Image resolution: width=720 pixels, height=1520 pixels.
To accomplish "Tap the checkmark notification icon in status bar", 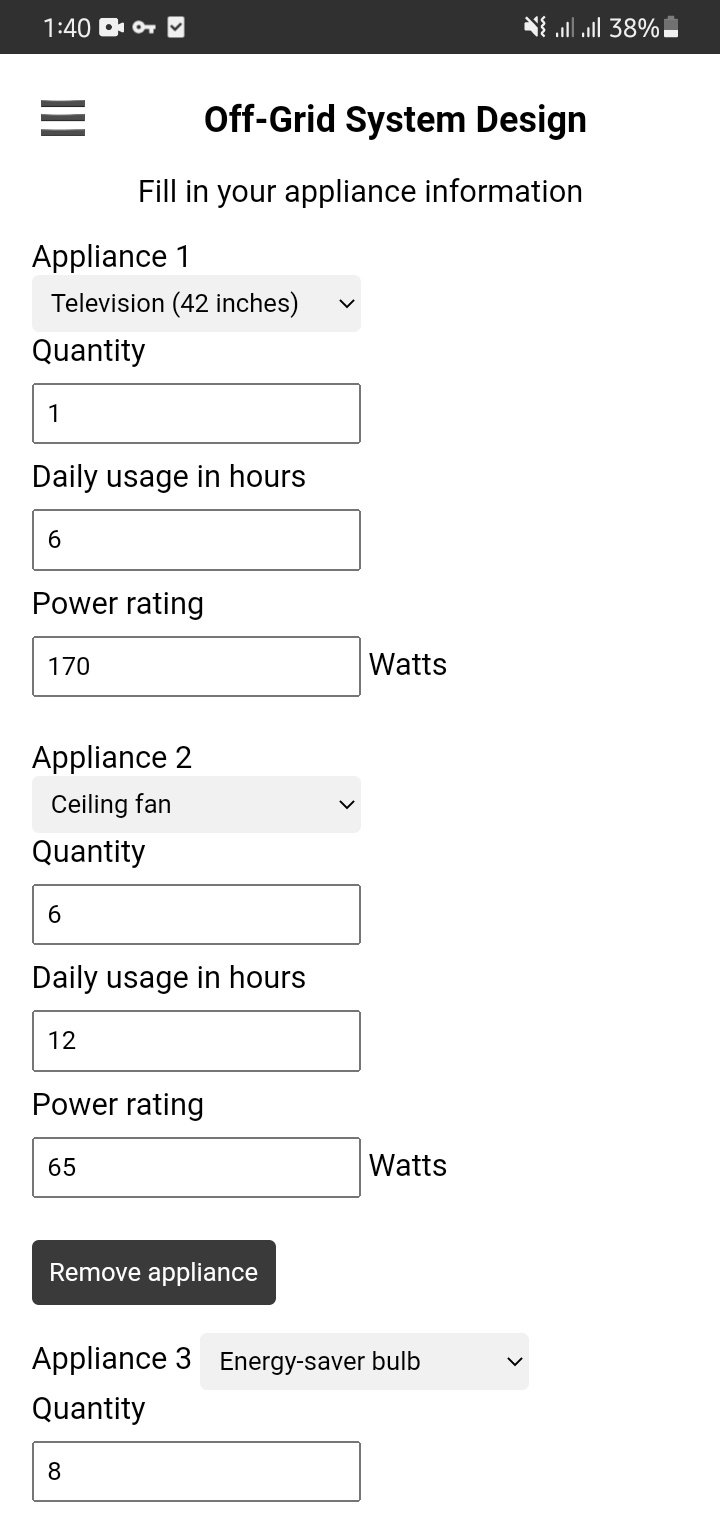I will click(174, 27).
